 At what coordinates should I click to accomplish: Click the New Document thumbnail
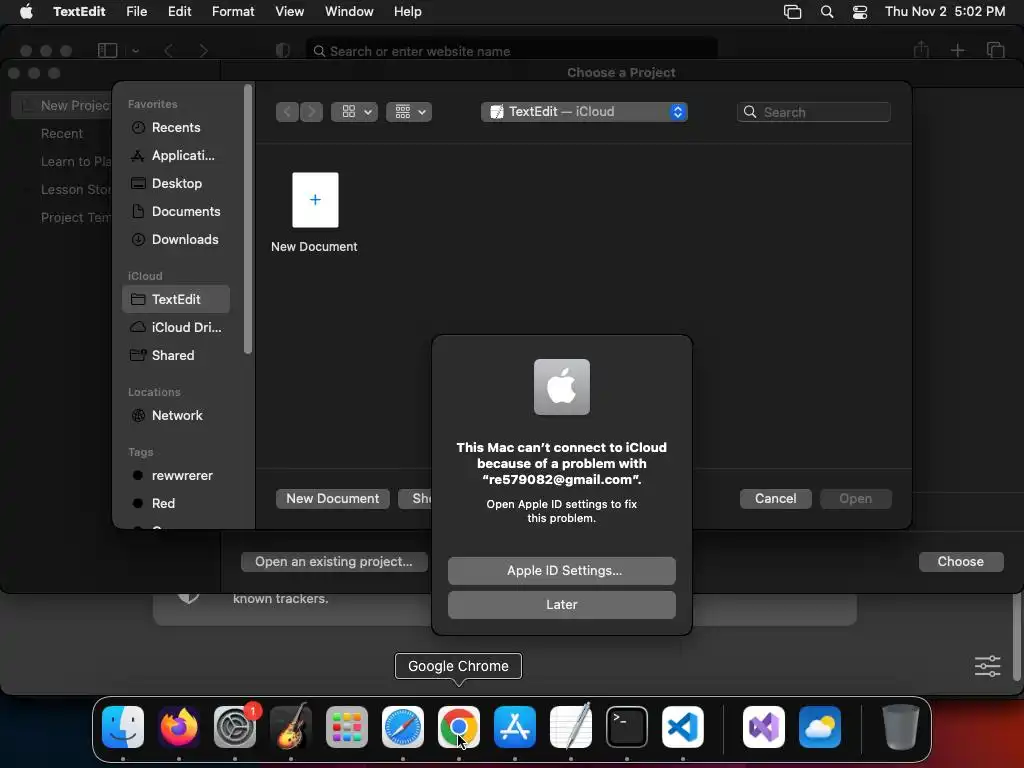pyautogui.click(x=315, y=200)
